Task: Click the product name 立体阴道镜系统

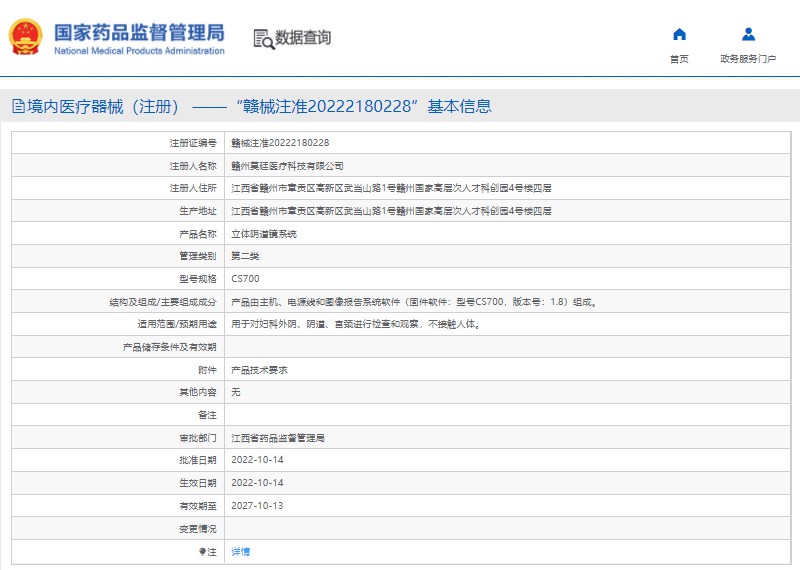Action: (x=264, y=233)
